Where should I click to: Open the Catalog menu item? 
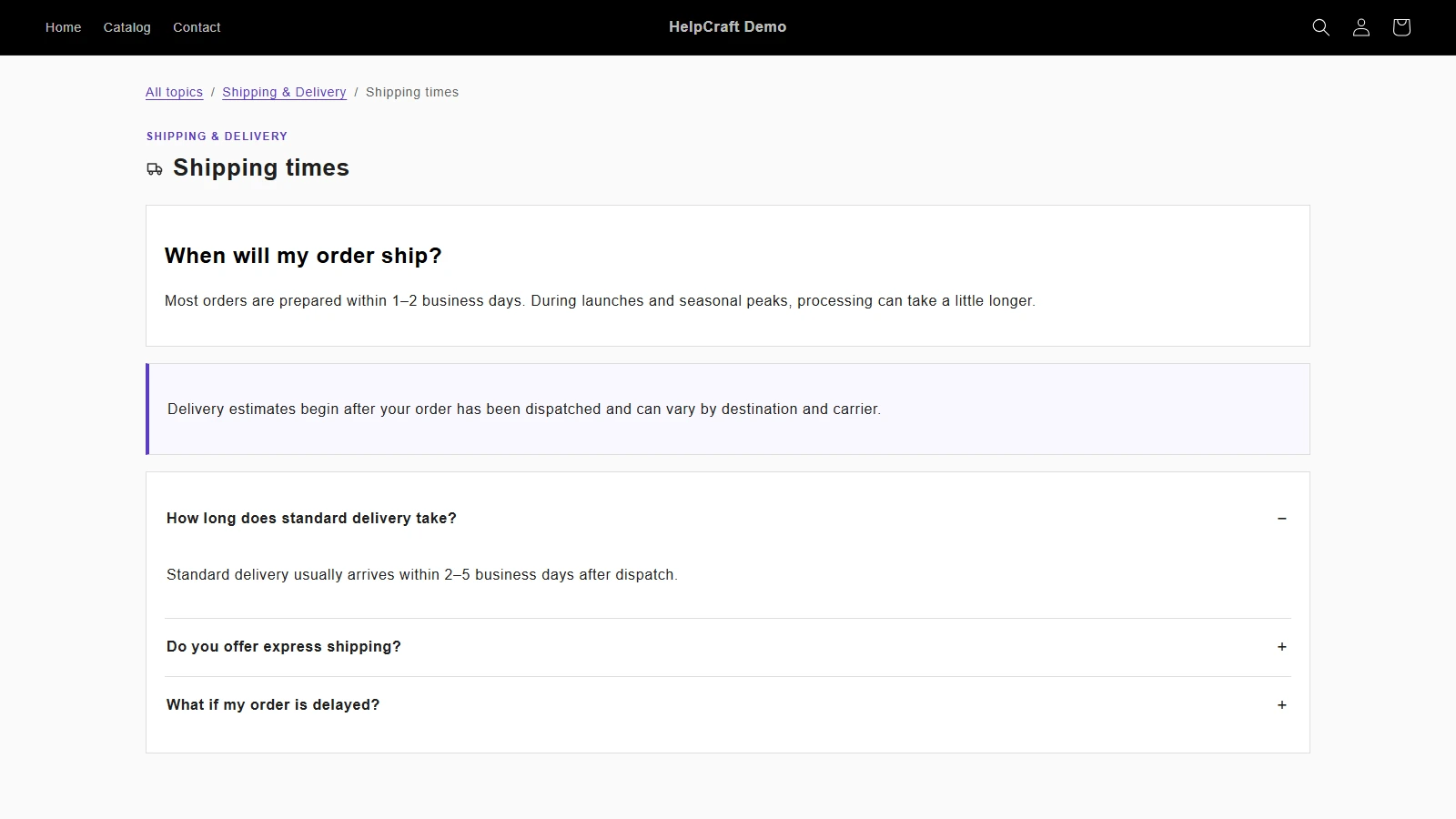127,27
